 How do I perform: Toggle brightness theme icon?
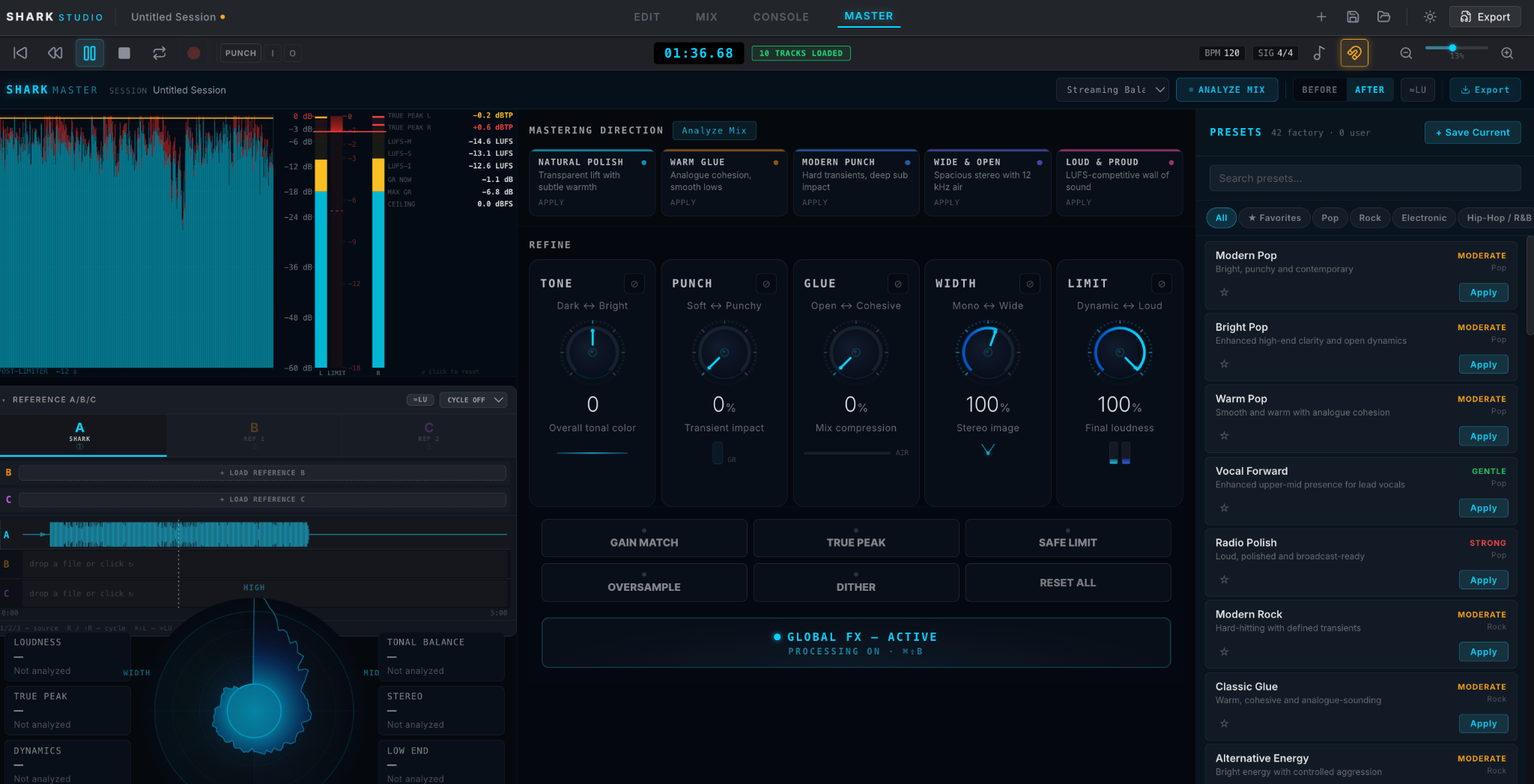[x=1430, y=16]
